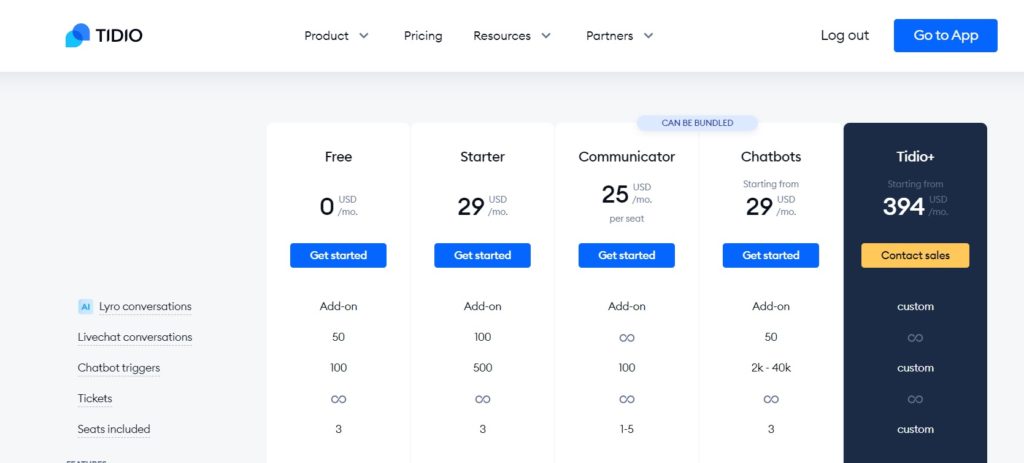
Task: Click the 'per seat' note under Communicator
Action: [627, 219]
